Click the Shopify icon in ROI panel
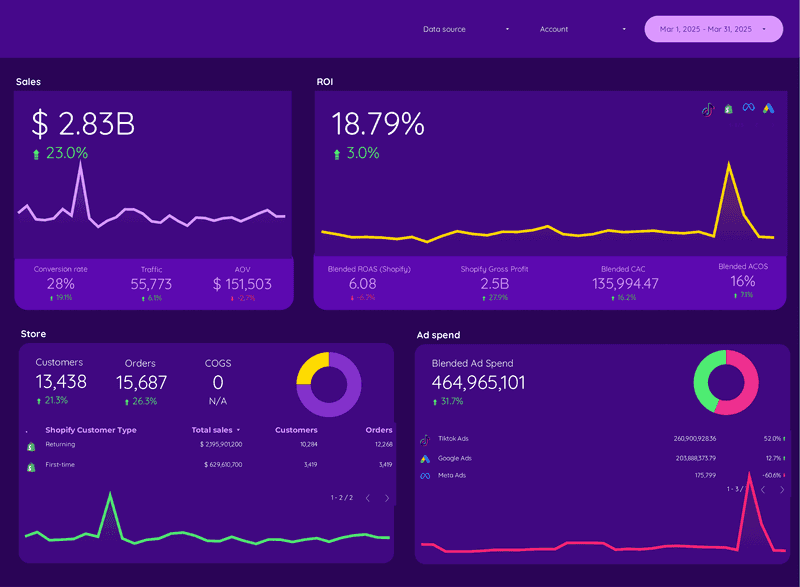 tap(728, 108)
